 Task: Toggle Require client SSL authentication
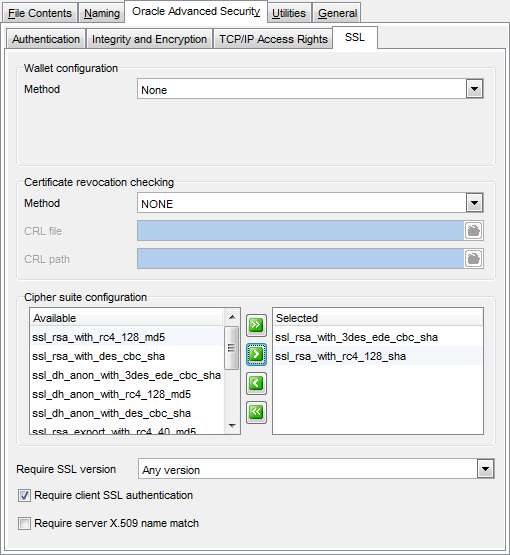pos(24,496)
